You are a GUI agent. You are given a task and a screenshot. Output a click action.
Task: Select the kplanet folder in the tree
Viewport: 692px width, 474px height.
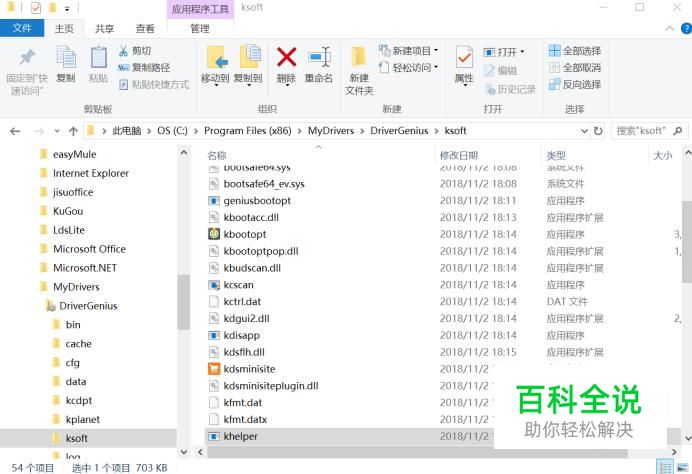83,419
